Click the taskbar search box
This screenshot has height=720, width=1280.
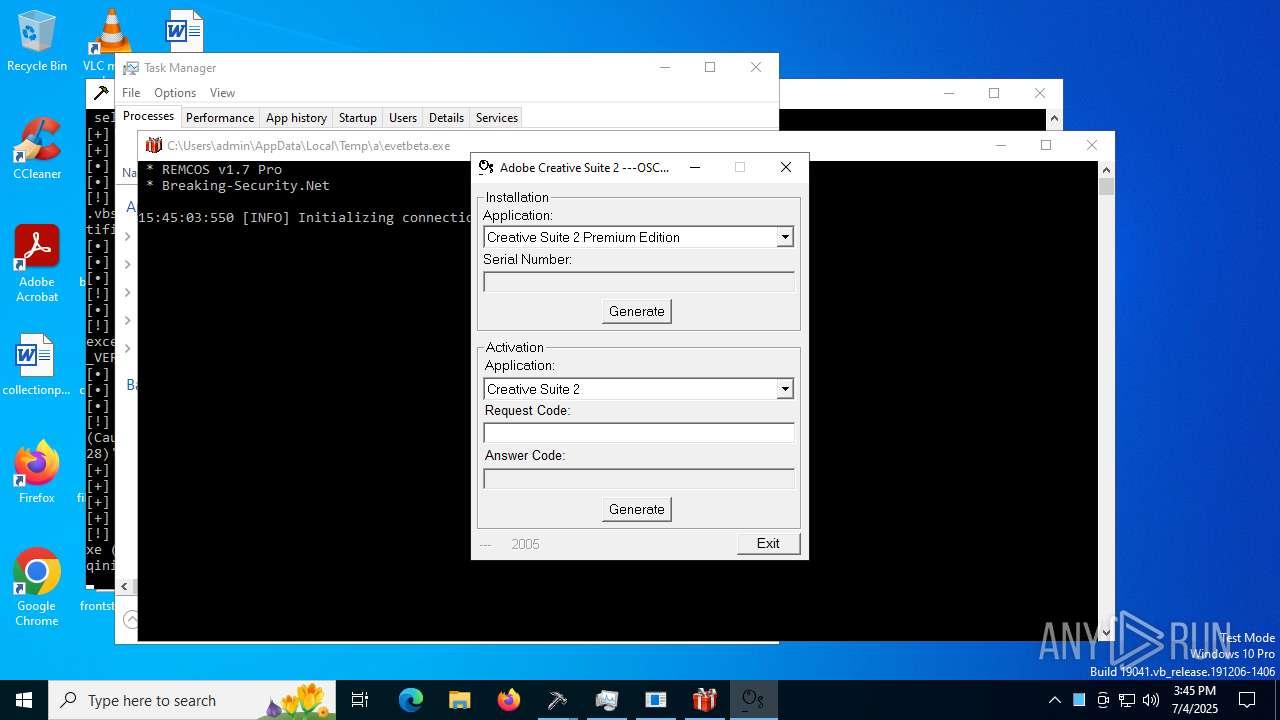193,700
